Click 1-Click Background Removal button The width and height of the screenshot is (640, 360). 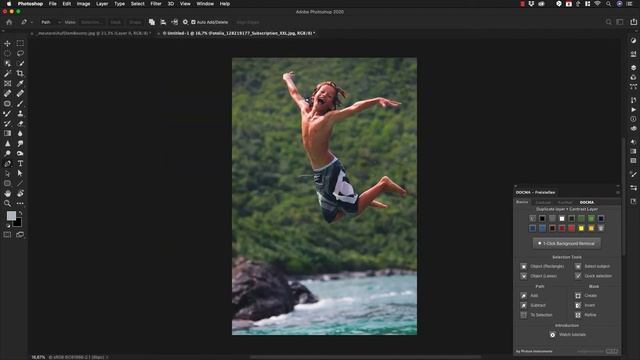coord(567,243)
